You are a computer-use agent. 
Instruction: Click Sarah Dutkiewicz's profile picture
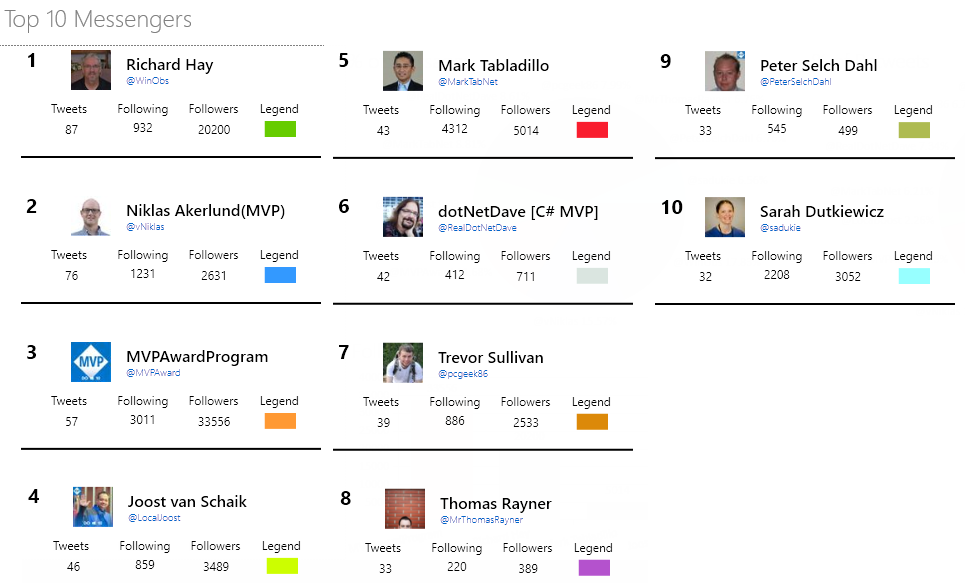point(725,217)
